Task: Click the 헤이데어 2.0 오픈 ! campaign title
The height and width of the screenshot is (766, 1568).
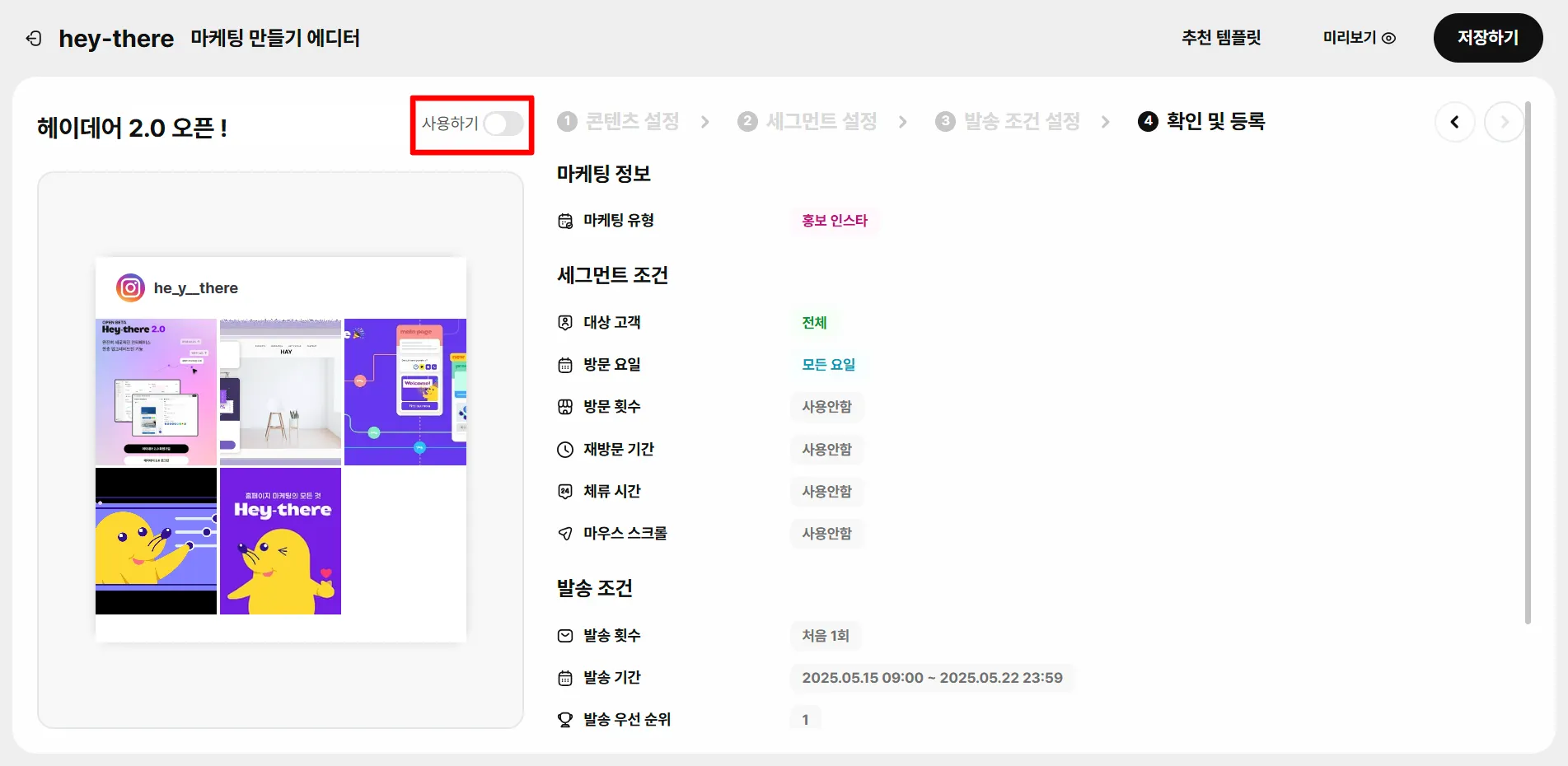Action: (132, 128)
